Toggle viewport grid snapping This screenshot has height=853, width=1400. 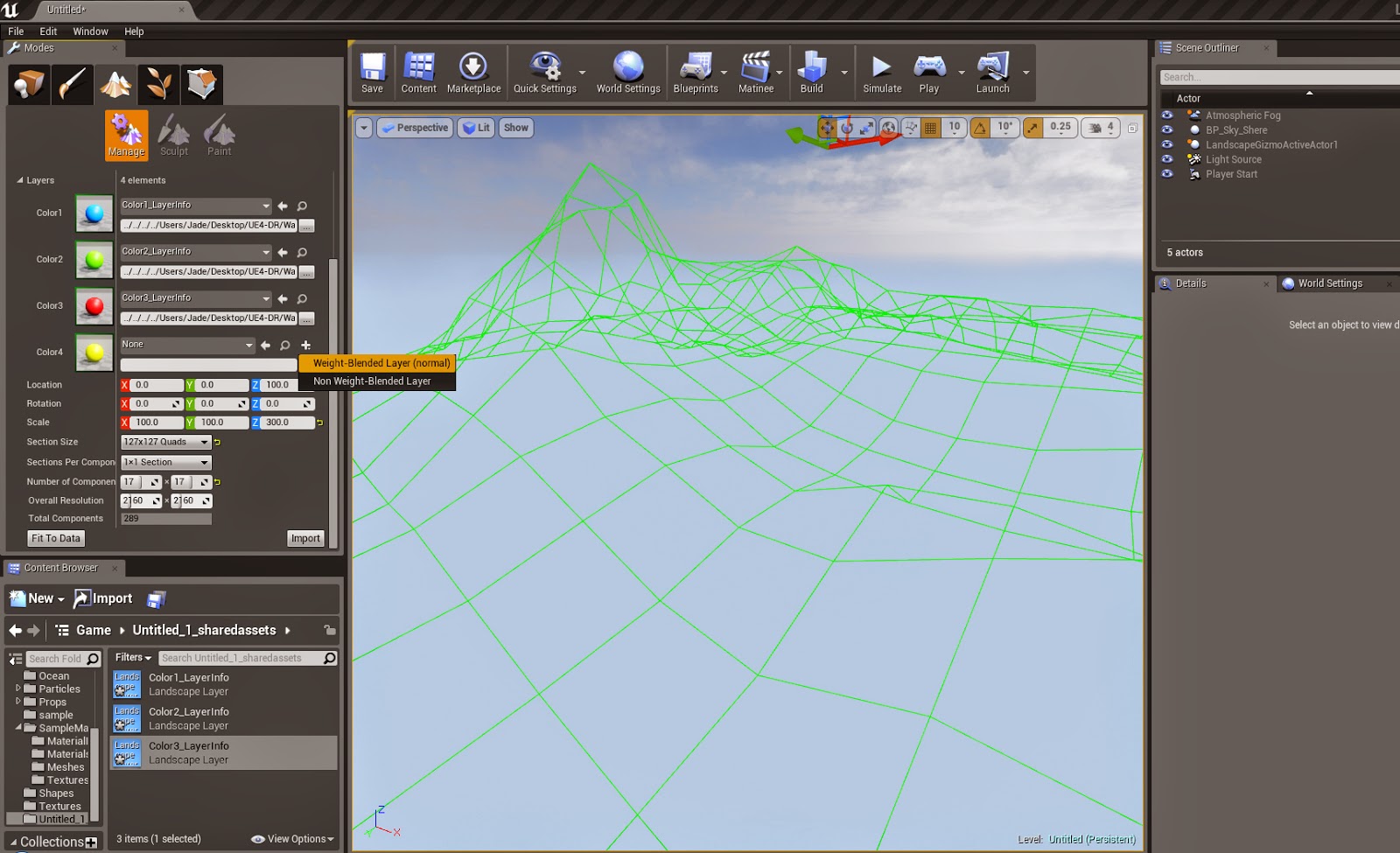pyautogui.click(x=930, y=128)
